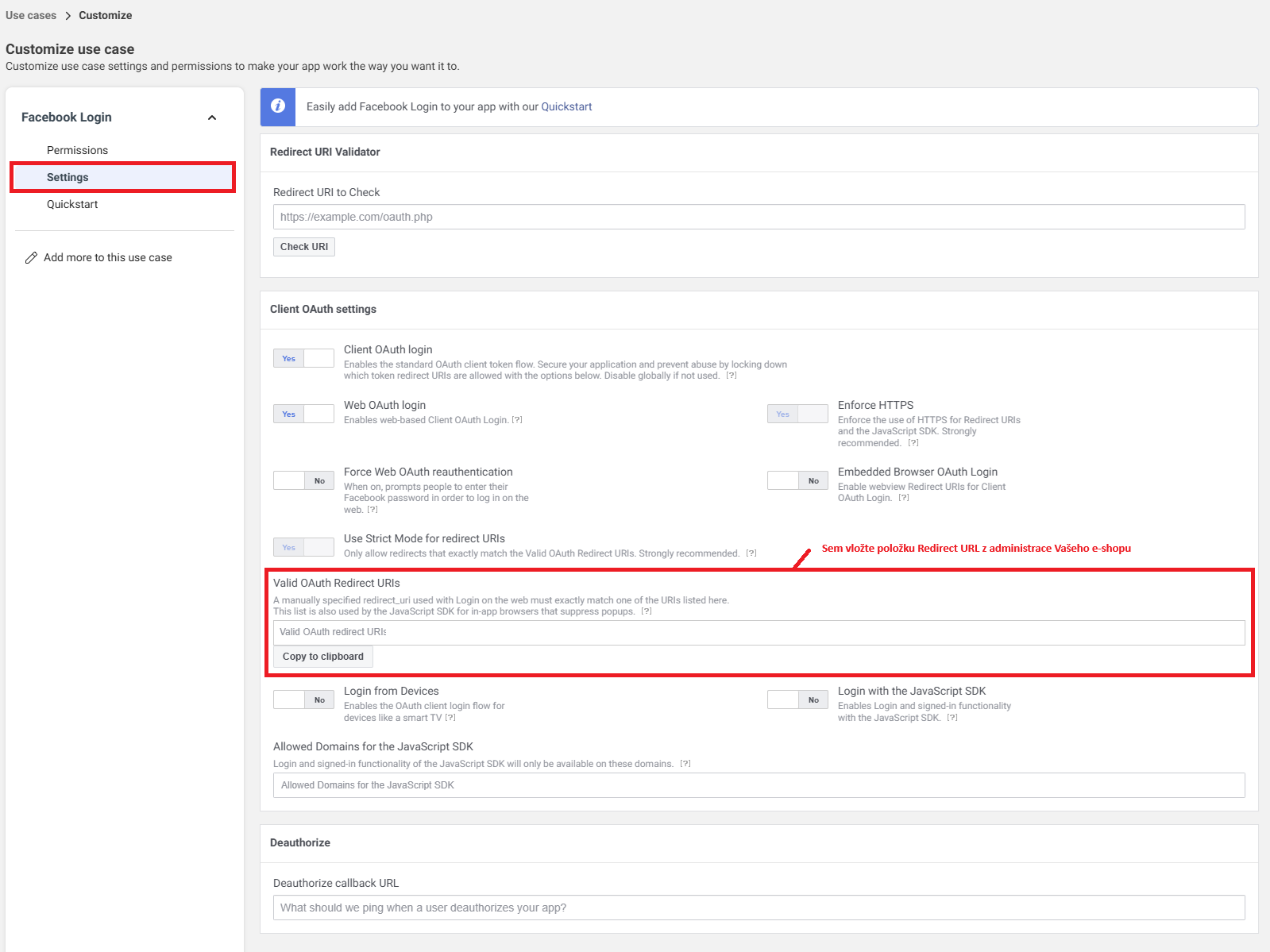The width and height of the screenshot is (1270, 952).
Task: Enable Embedded Browser OAuth Login
Action: pos(797,480)
